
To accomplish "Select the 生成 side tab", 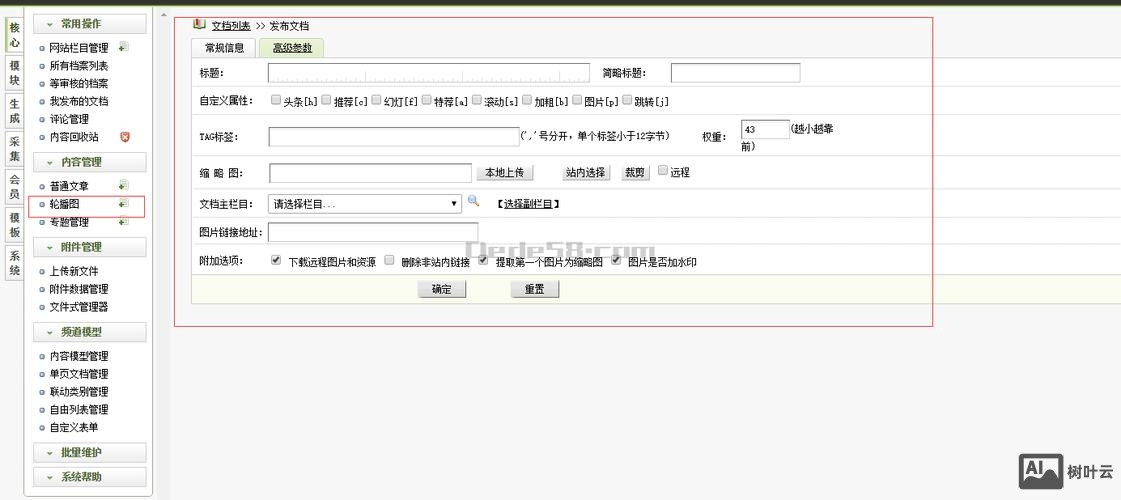I will point(14,111).
